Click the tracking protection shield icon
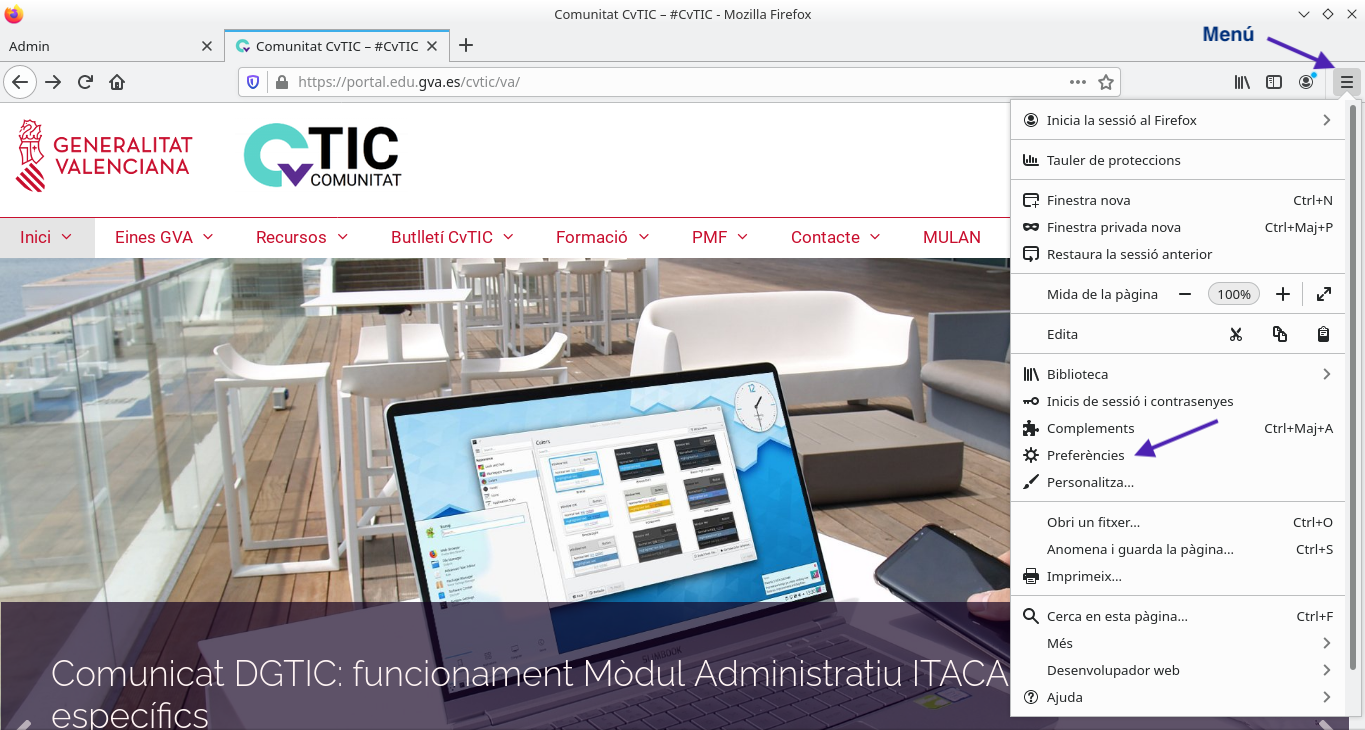1365x730 pixels. pyautogui.click(x=253, y=82)
